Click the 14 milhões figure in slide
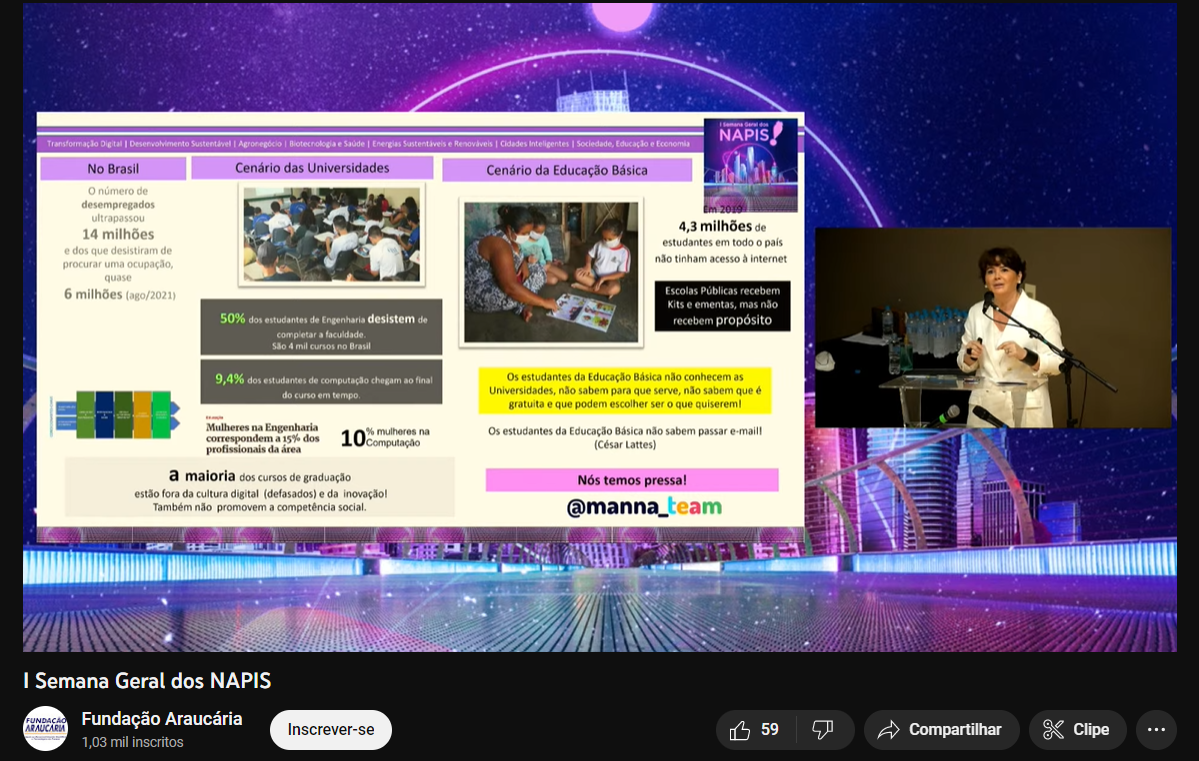Screen dimensions: 1199x761 118,234
